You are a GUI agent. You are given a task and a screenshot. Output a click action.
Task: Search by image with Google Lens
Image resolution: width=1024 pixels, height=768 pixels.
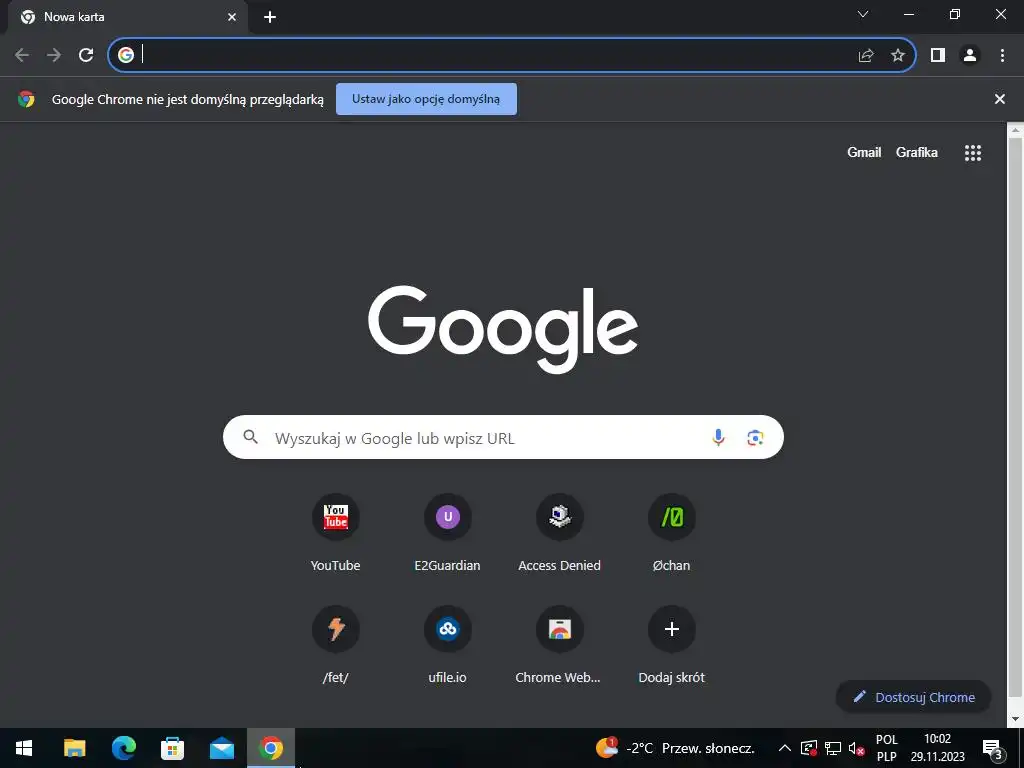tap(755, 438)
